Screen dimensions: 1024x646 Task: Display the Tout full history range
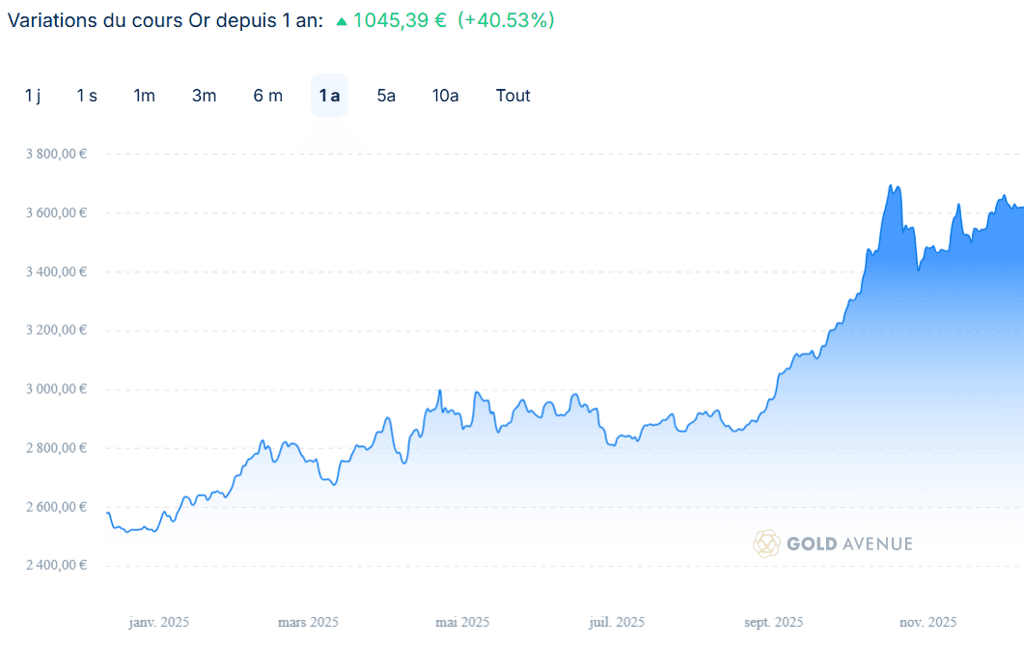(513, 96)
